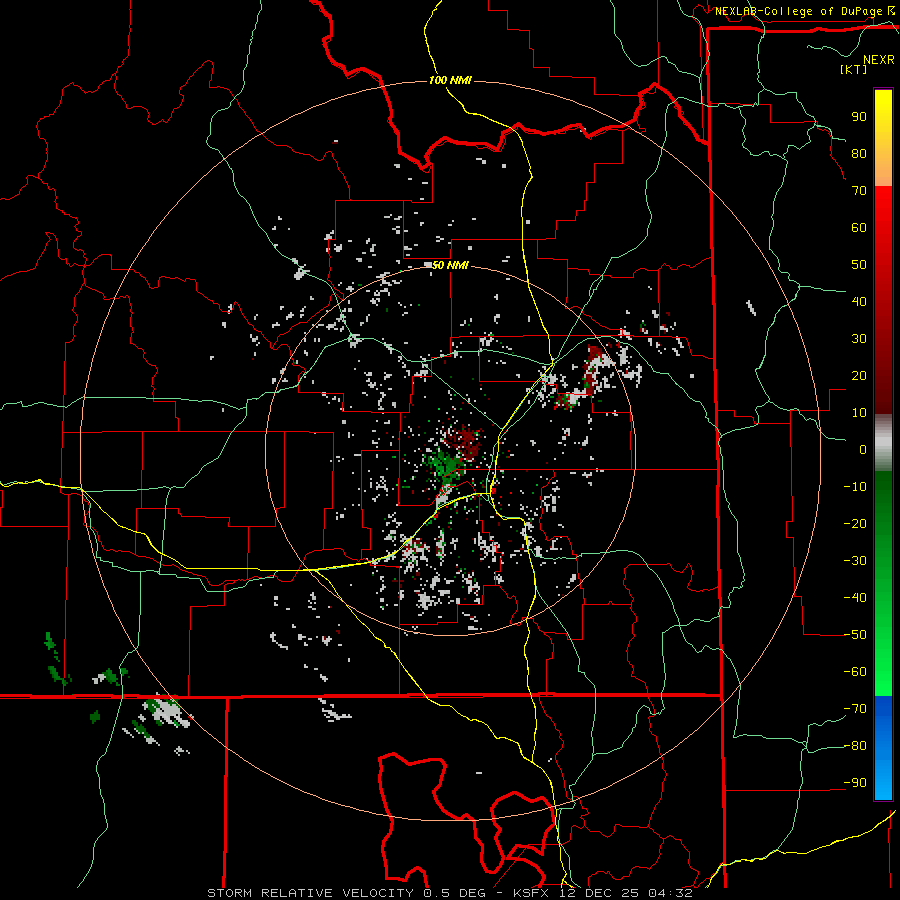
Task: Click the NEXLAB-College of DuPage header text
Action: [x=798, y=11]
